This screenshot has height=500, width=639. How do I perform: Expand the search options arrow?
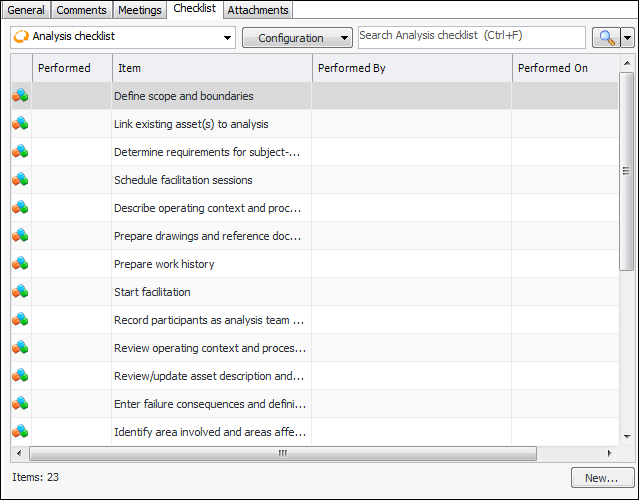point(628,38)
